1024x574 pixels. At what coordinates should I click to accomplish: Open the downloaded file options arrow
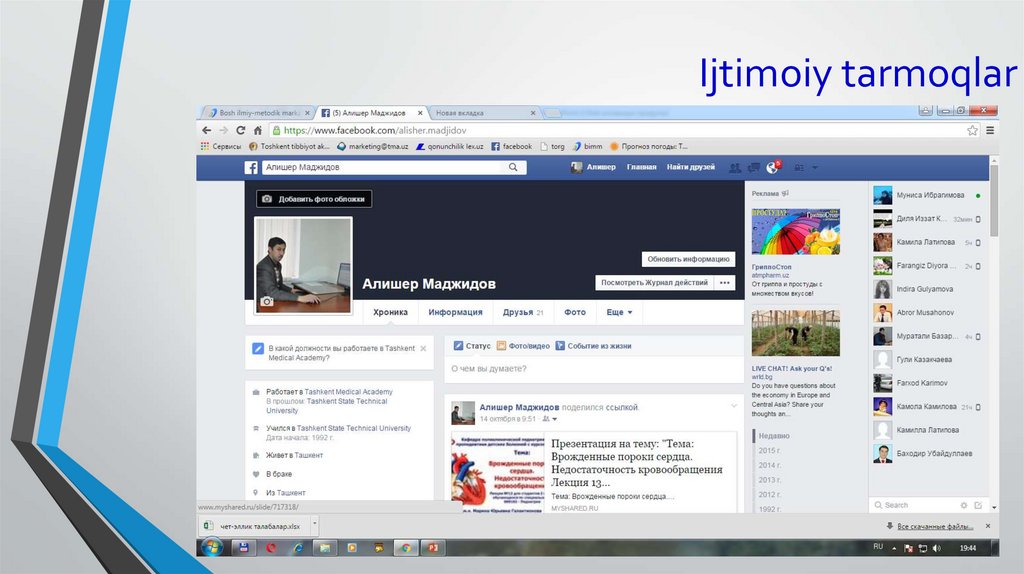[314, 524]
